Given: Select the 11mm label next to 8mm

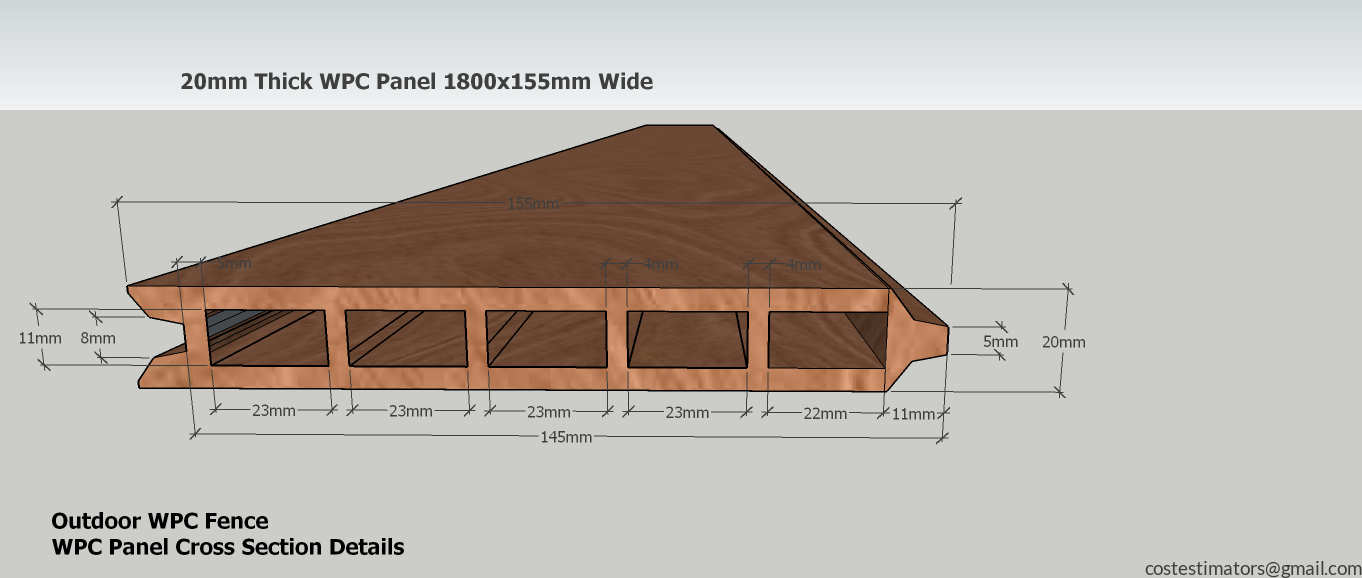Looking at the screenshot, I should 40,338.
